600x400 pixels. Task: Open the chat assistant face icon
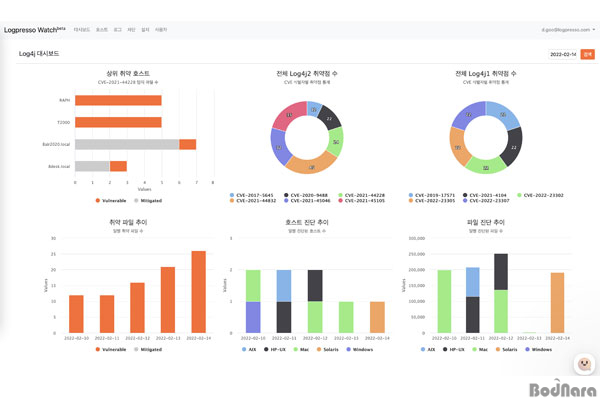coord(584,364)
